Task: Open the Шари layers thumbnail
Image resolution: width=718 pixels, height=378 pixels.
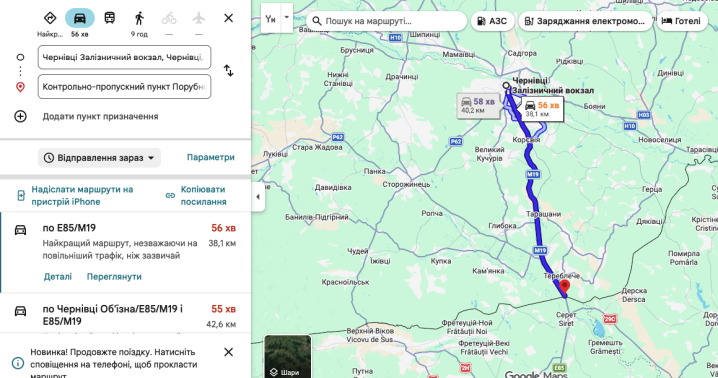Action: tap(288, 356)
